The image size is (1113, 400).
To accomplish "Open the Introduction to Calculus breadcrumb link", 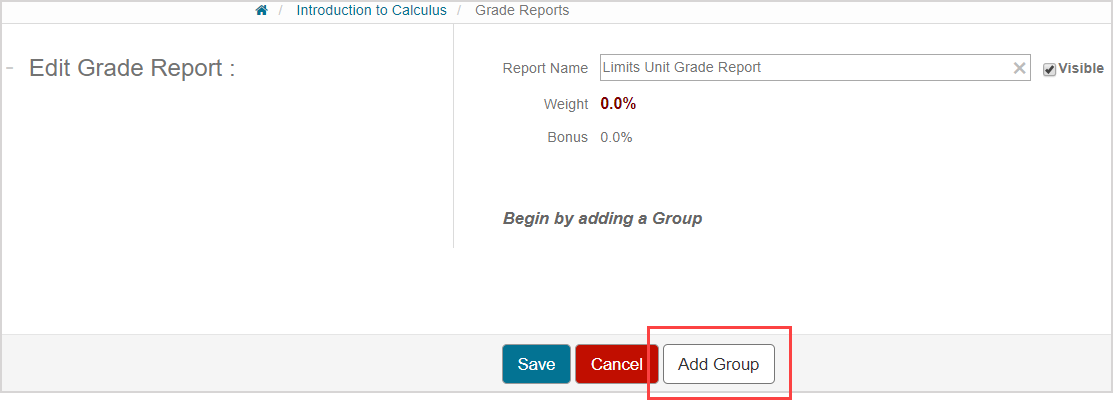I will point(371,11).
